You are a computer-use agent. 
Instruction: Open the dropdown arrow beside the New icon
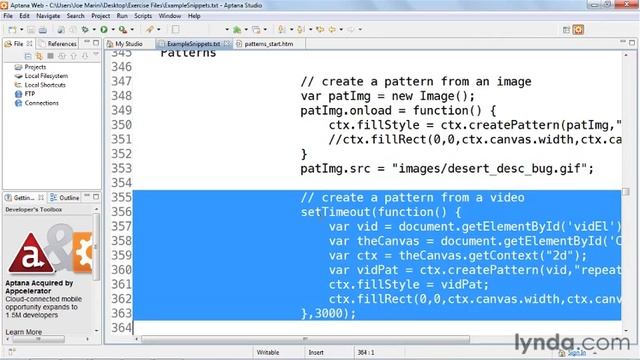click(21, 29)
